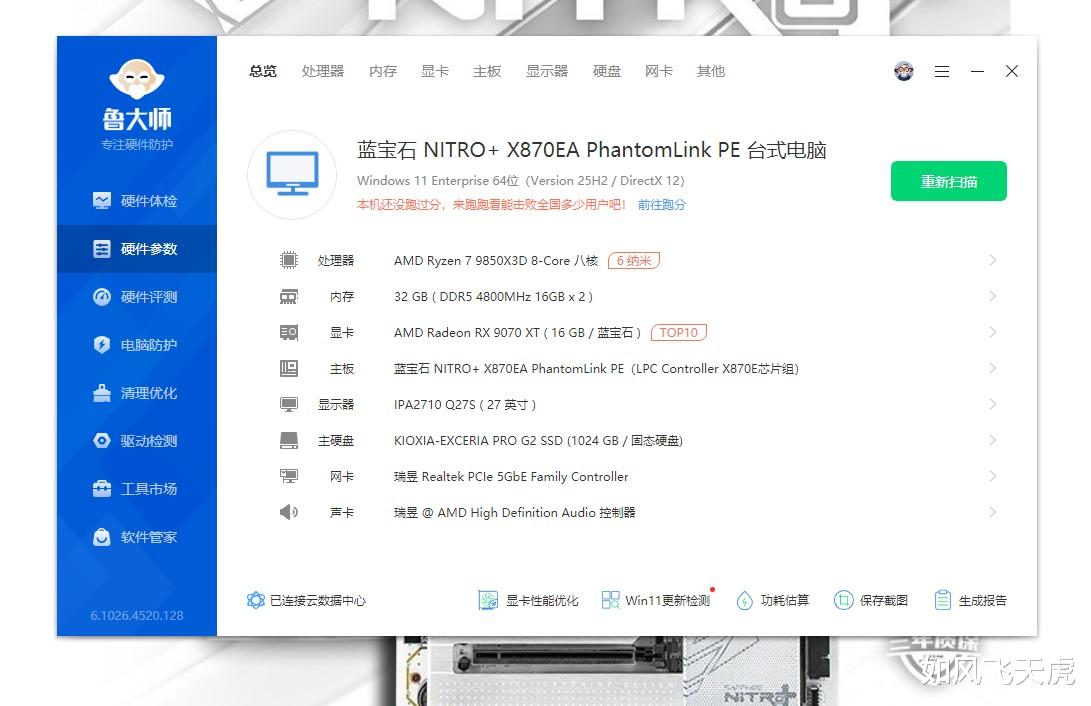Click version number 6.1026.4520.128

137,616
